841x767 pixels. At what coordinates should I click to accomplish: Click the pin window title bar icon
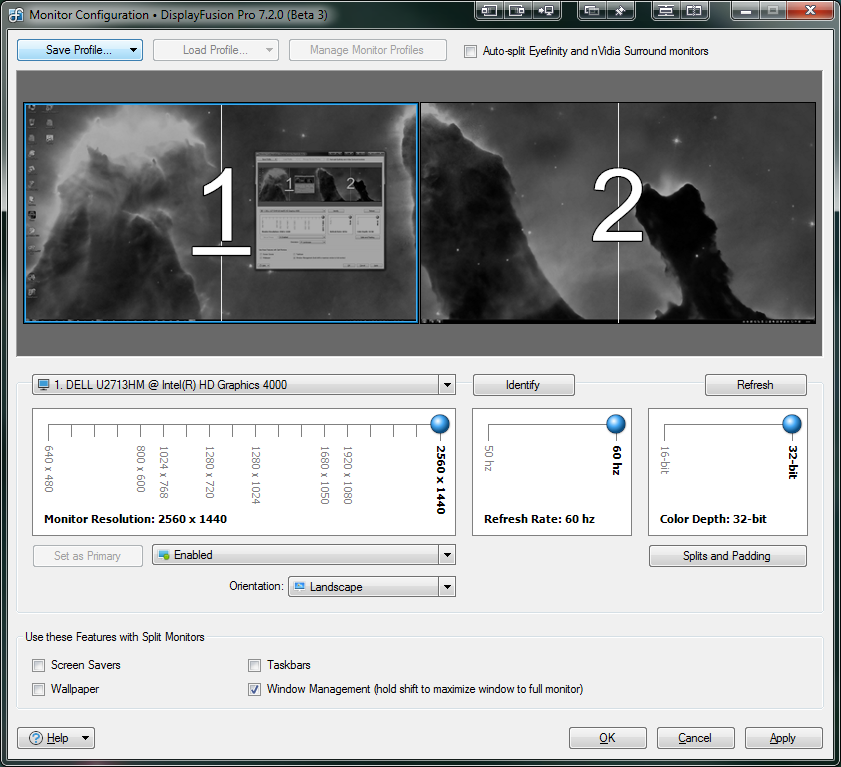click(621, 11)
